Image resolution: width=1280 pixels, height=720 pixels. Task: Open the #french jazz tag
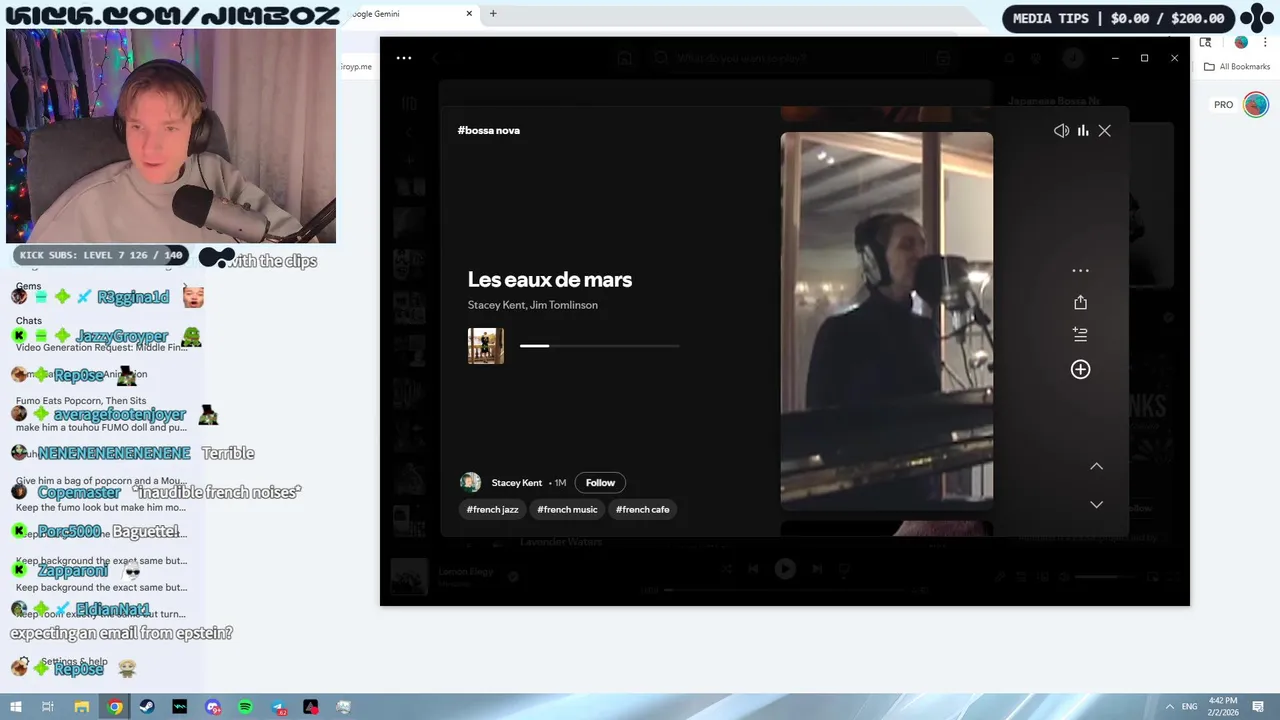[x=493, y=509]
